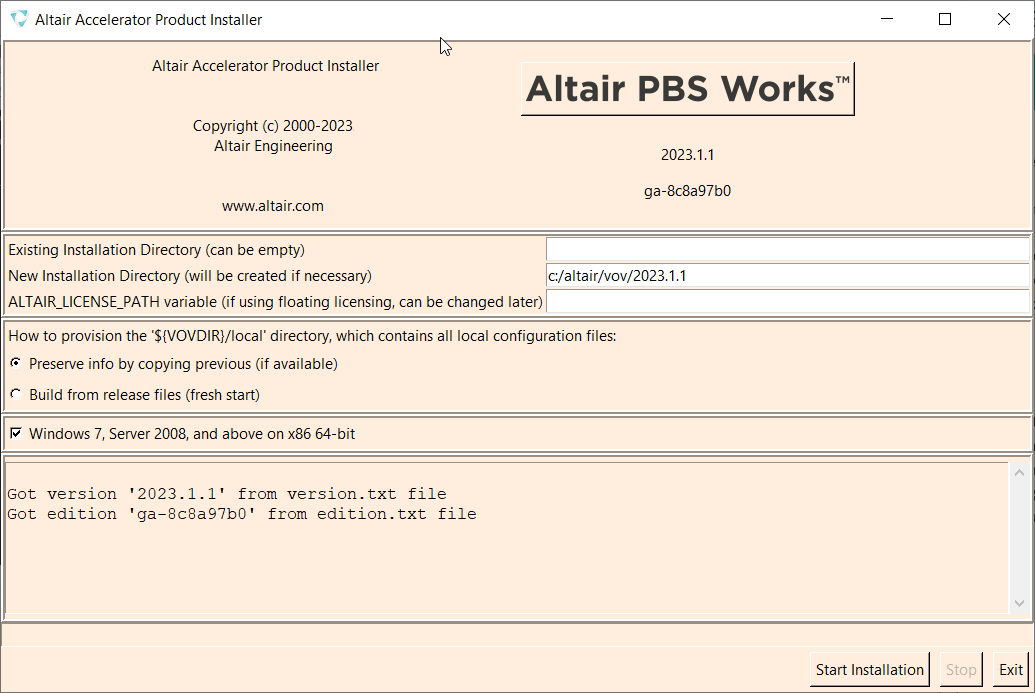
Task: Click the log scrollbar up arrow
Action: [x=1019, y=473]
